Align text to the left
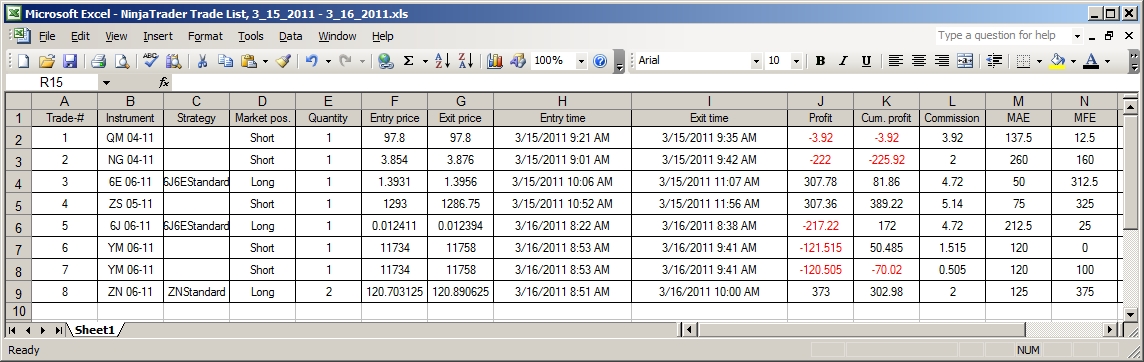Viewport: 1144px width, 362px height. [x=895, y=61]
